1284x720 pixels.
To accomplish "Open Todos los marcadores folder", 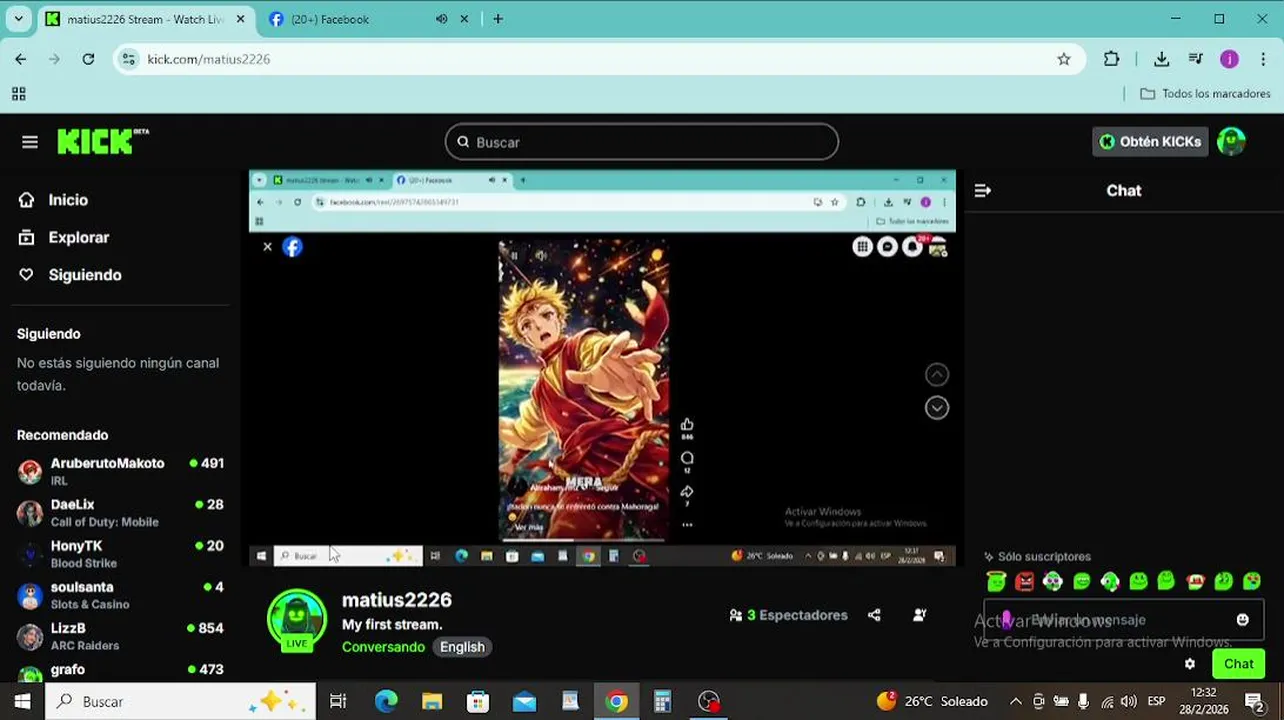I will [x=1205, y=94].
